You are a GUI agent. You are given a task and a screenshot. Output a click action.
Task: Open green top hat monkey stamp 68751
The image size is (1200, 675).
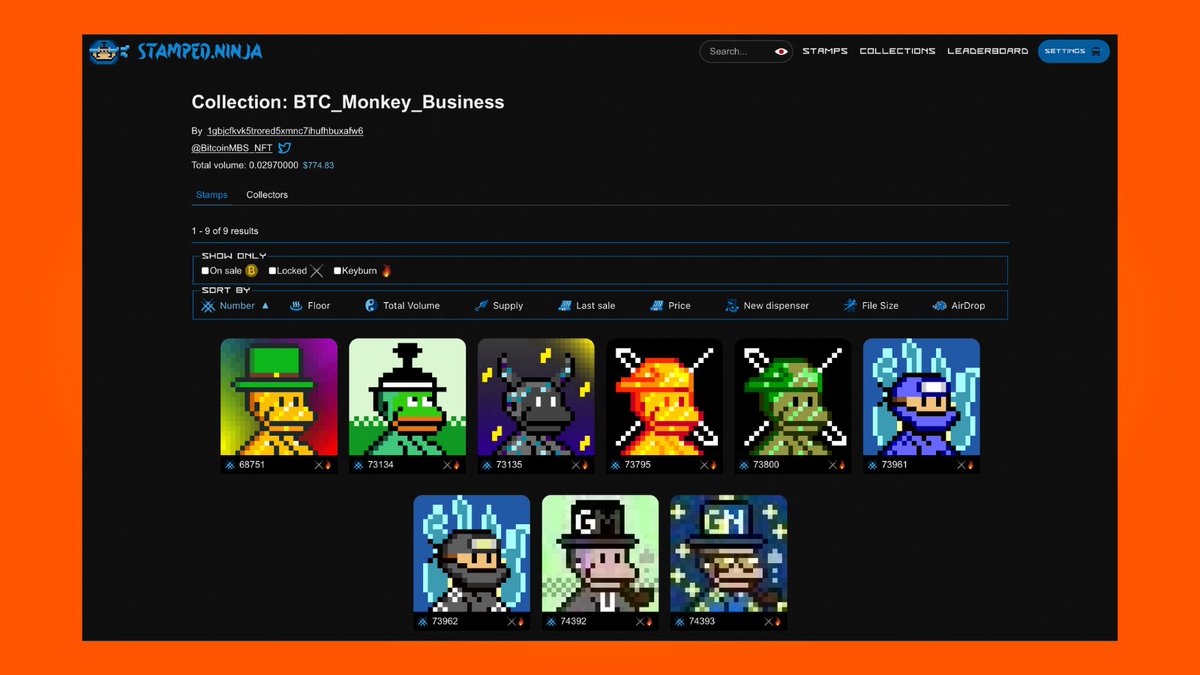point(279,397)
